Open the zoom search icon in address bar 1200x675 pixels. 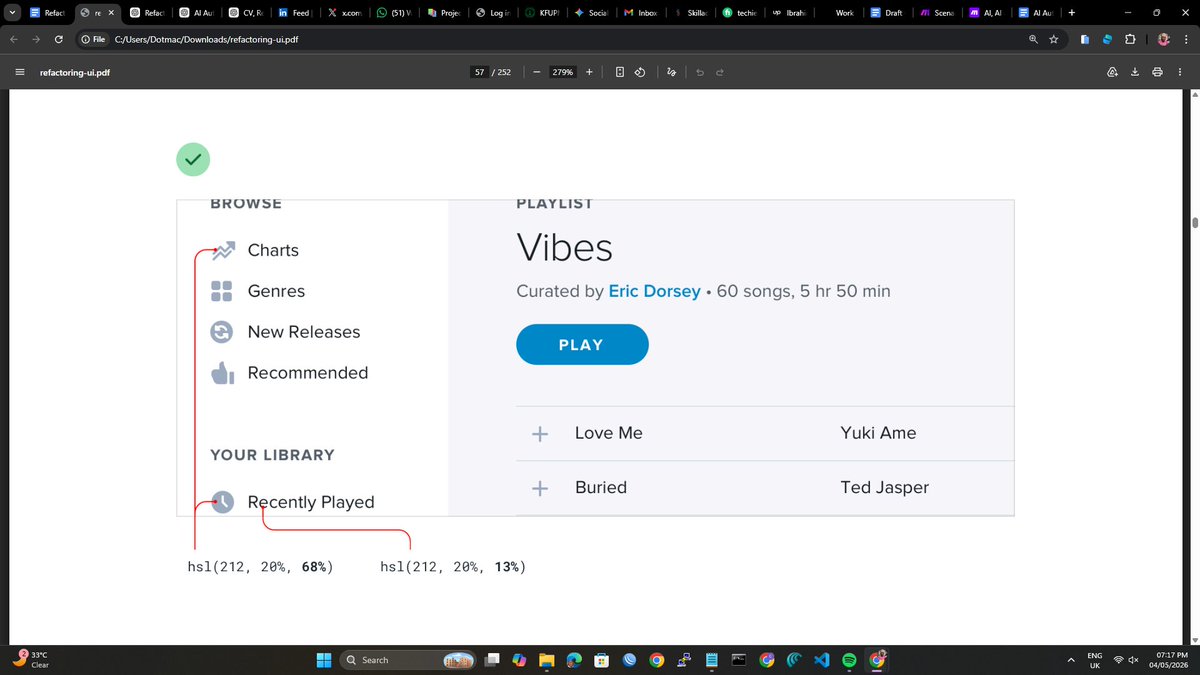(x=1033, y=39)
